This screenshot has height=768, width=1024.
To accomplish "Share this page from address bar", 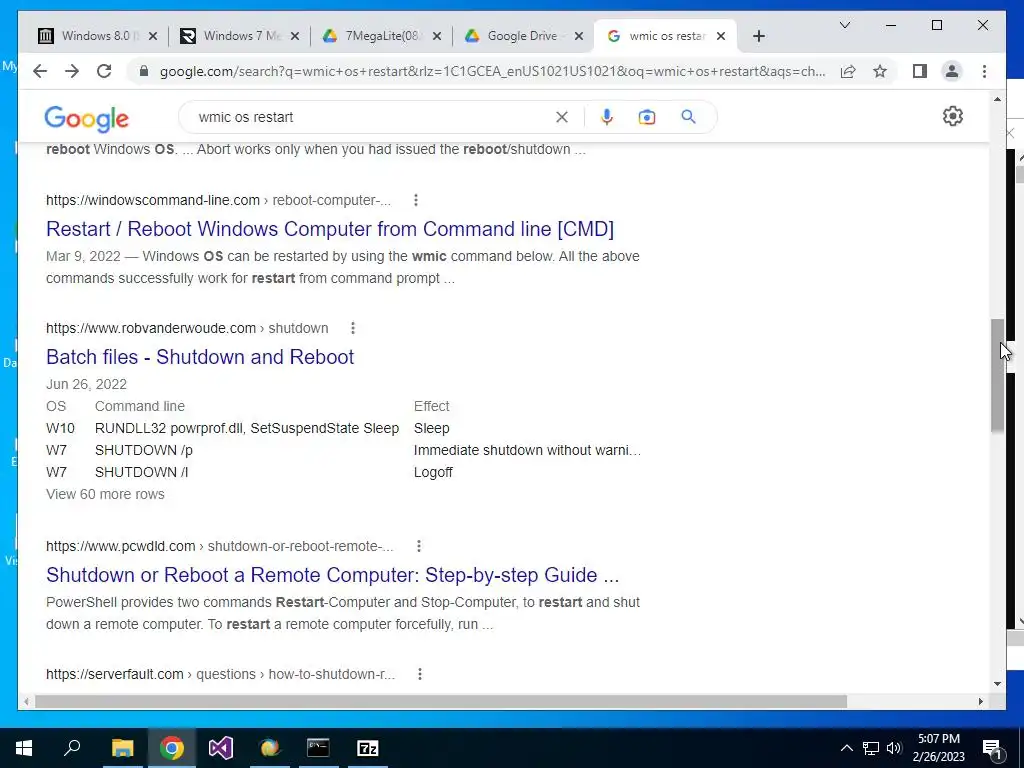I will [848, 71].
